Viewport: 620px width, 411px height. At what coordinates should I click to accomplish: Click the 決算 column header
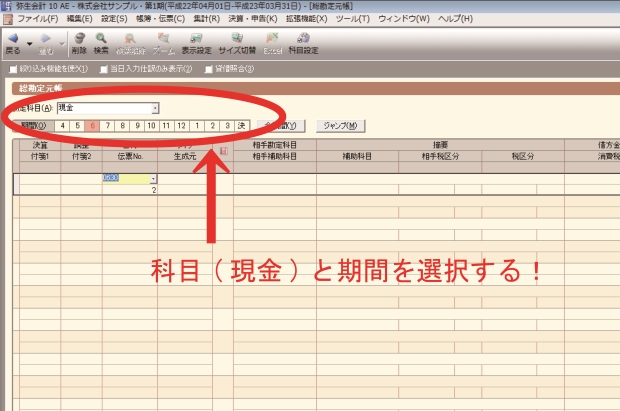(x=40, y=145)
